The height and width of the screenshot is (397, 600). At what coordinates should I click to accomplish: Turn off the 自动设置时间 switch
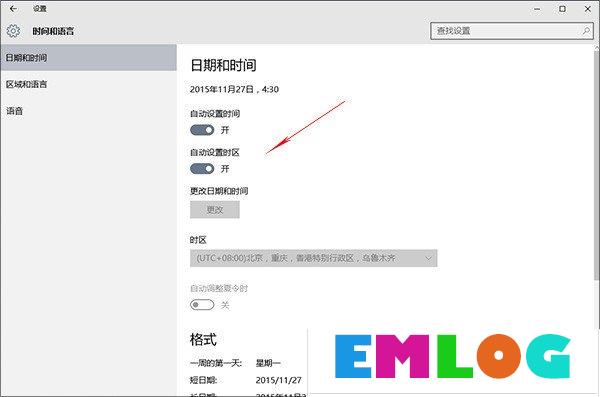(x=202, y=130)
